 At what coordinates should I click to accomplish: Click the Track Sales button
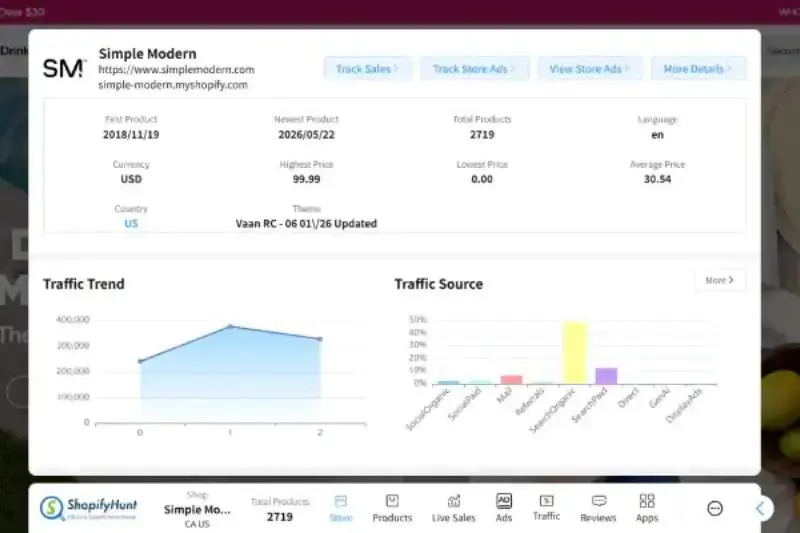pyautogui.click(x=367, y=69)
